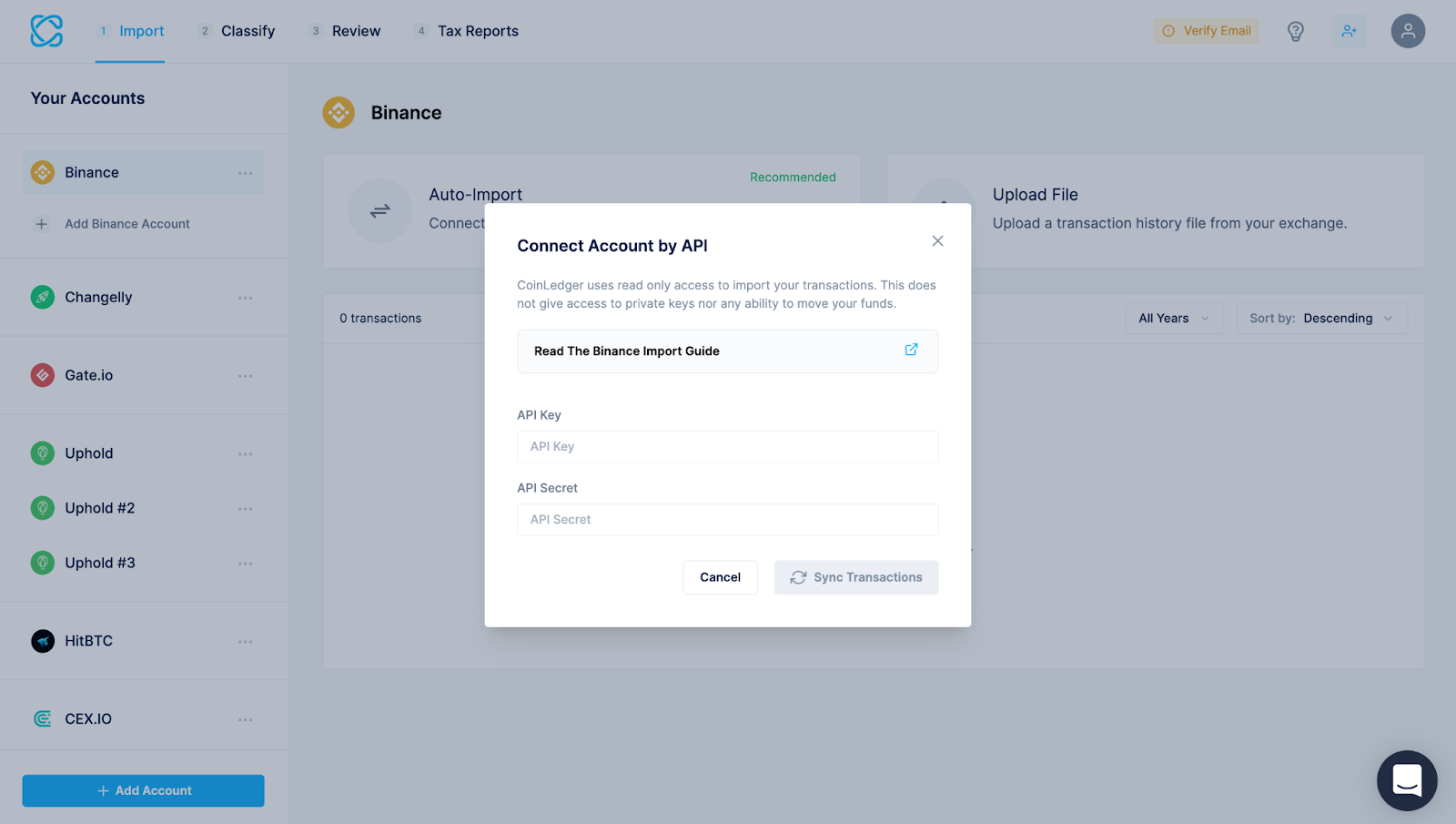Screen dimensions: 1456x824
Task: Click the Binance logo in page header
Action: tap(339, 113)
